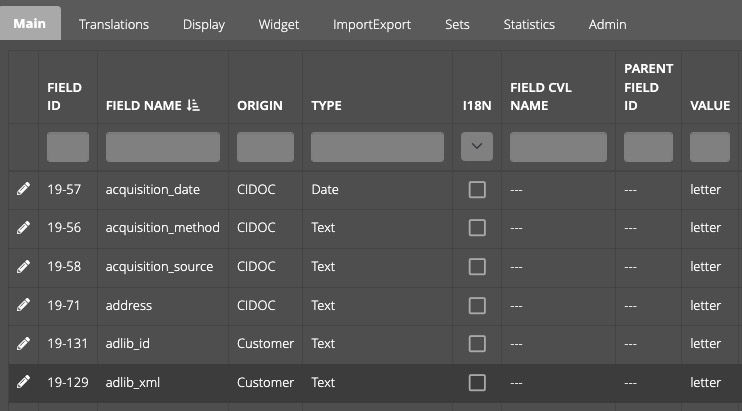This screenshot has width=742, height=411.
Task: Check the I18N box for adlib_xml
Action: click(477, 383)
